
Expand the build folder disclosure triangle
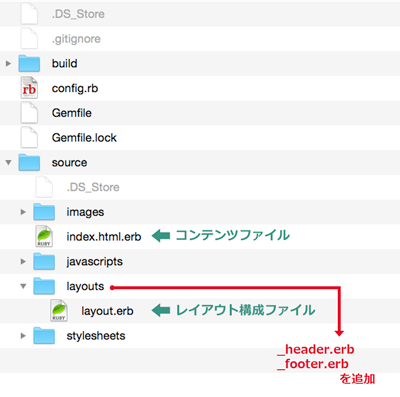[x=8, y=63]
